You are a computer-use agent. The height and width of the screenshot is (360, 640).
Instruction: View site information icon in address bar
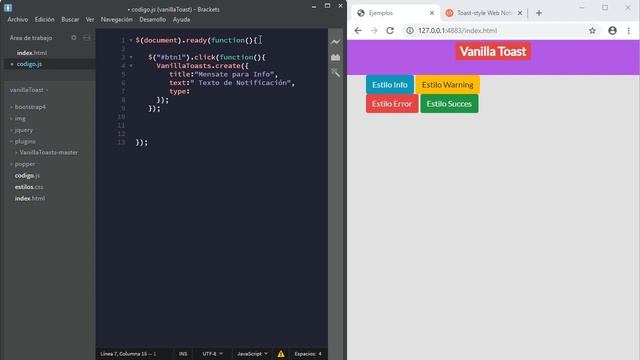tap(409, 31)
